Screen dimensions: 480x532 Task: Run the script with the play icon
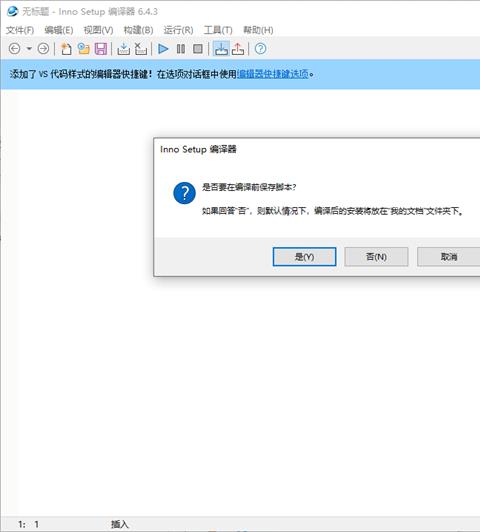point(163,49)
